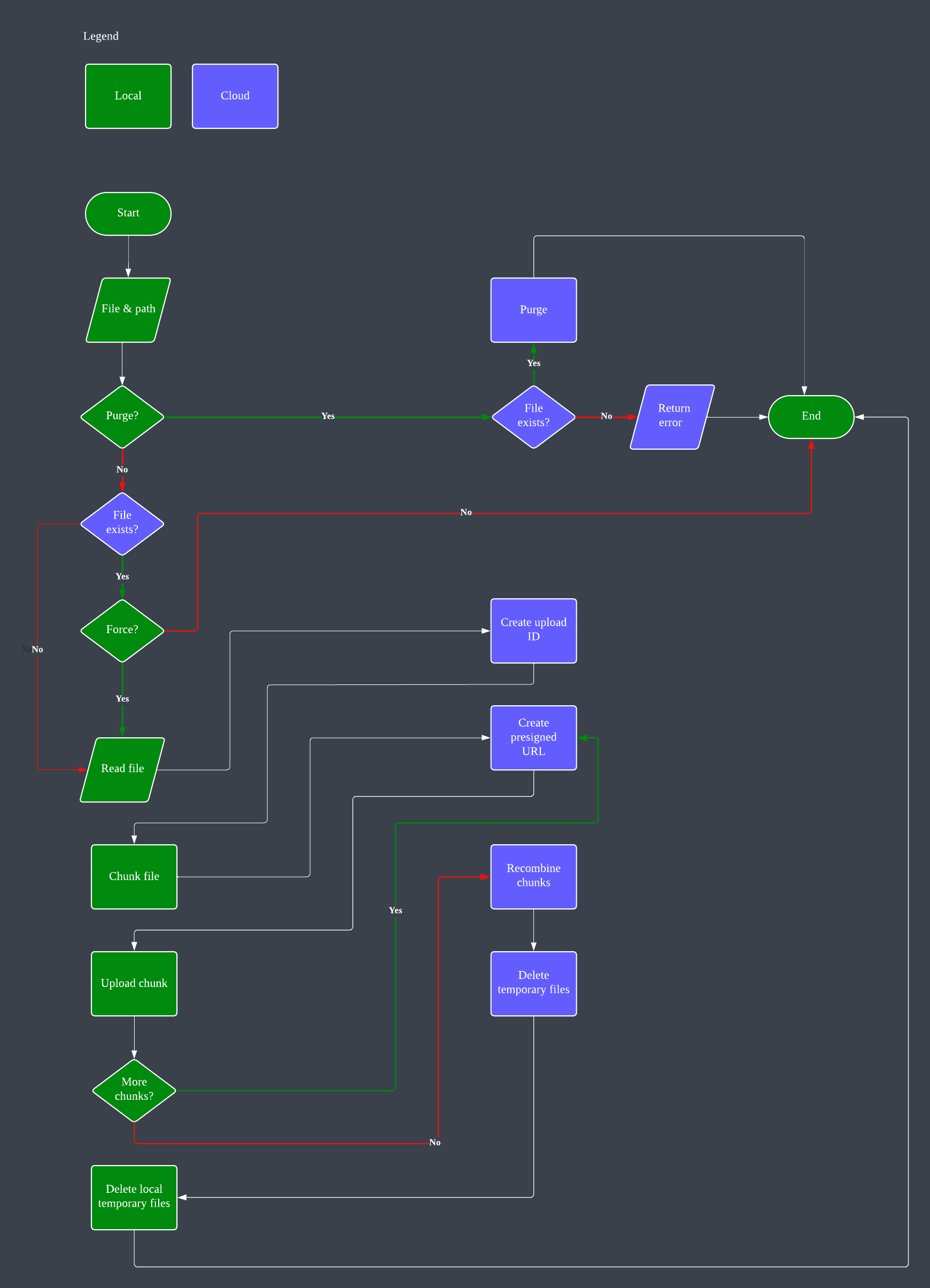
Task: Click the Delete temporary files node
Action: point(532,983)
